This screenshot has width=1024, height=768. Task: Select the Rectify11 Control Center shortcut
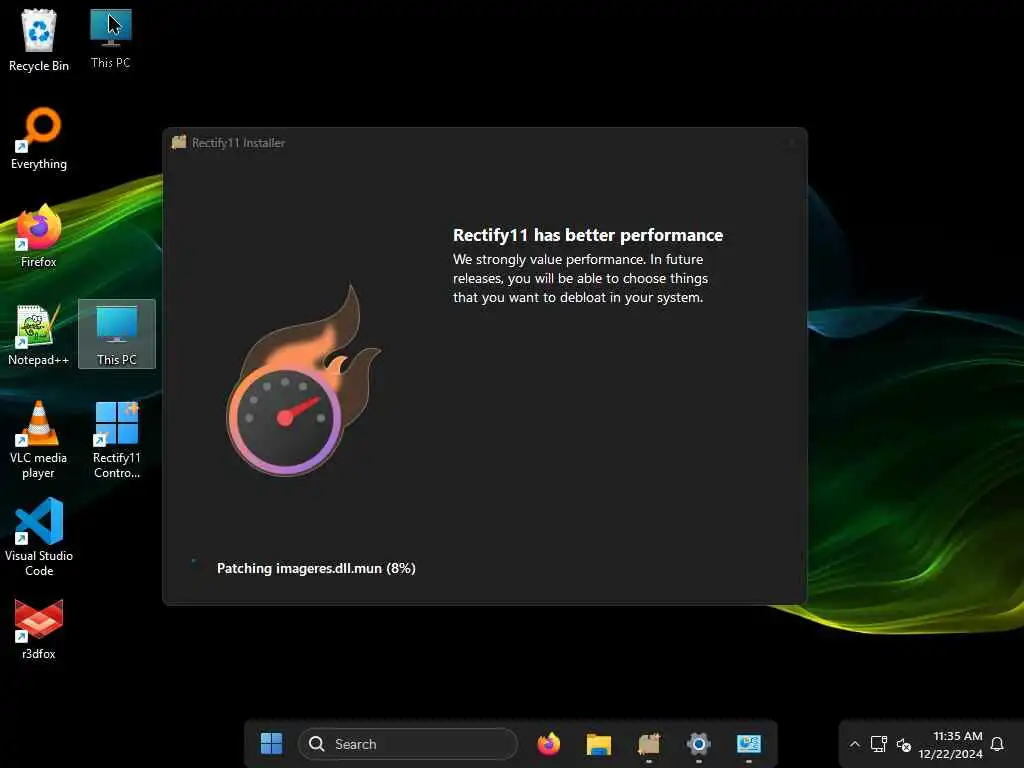[x=117, y=440]
